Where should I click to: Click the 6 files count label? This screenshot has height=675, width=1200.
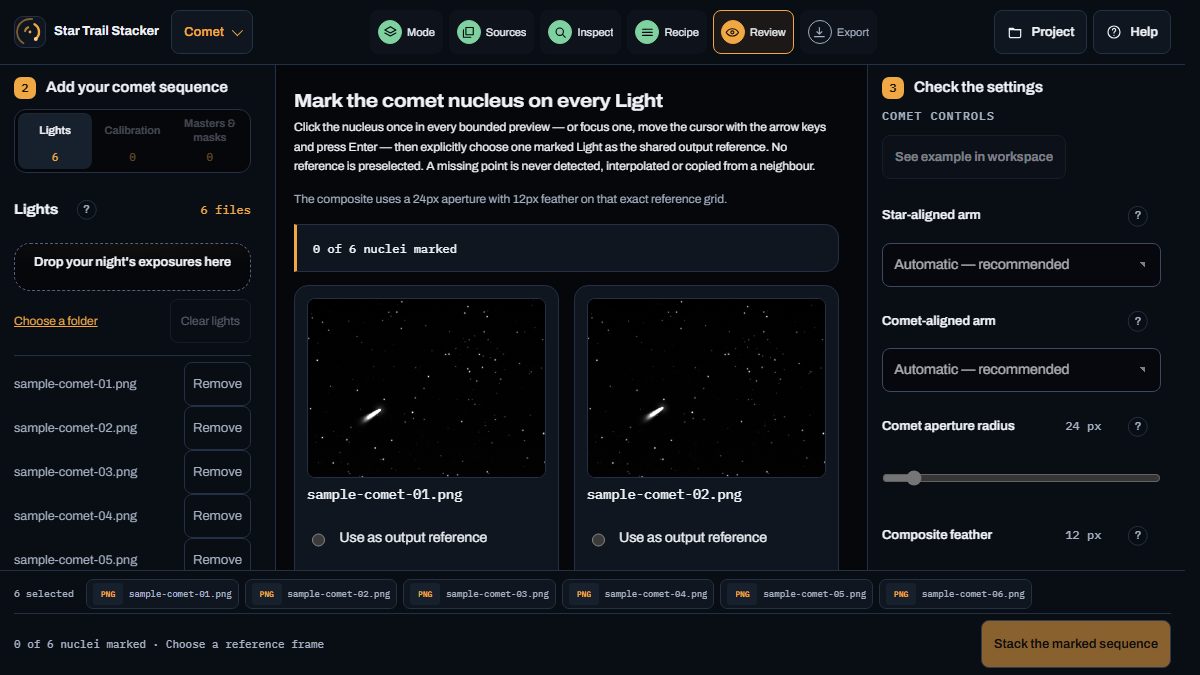pos(225,210)
